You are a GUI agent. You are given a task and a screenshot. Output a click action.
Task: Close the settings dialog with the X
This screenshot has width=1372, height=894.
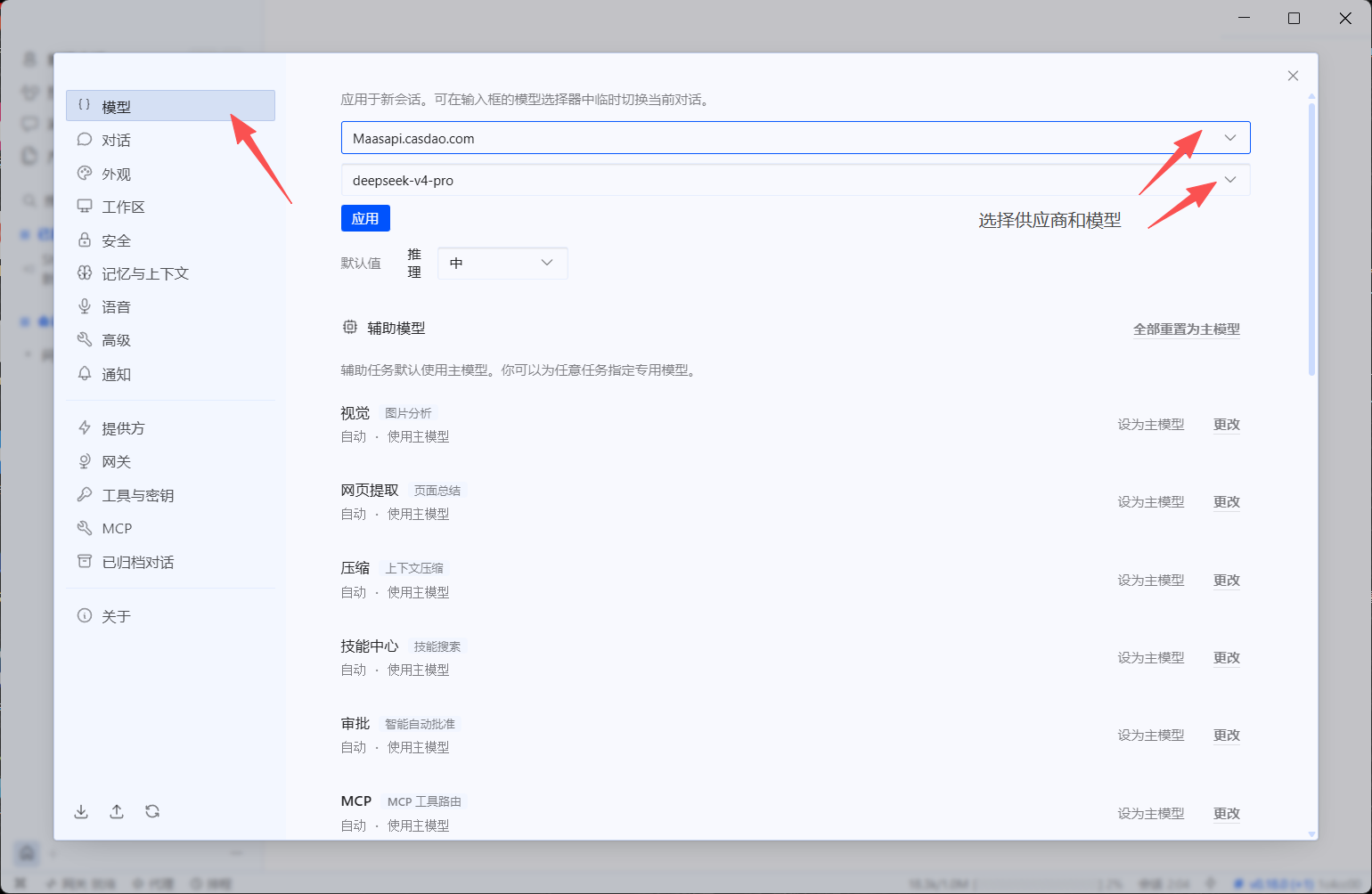(1293, 76)
